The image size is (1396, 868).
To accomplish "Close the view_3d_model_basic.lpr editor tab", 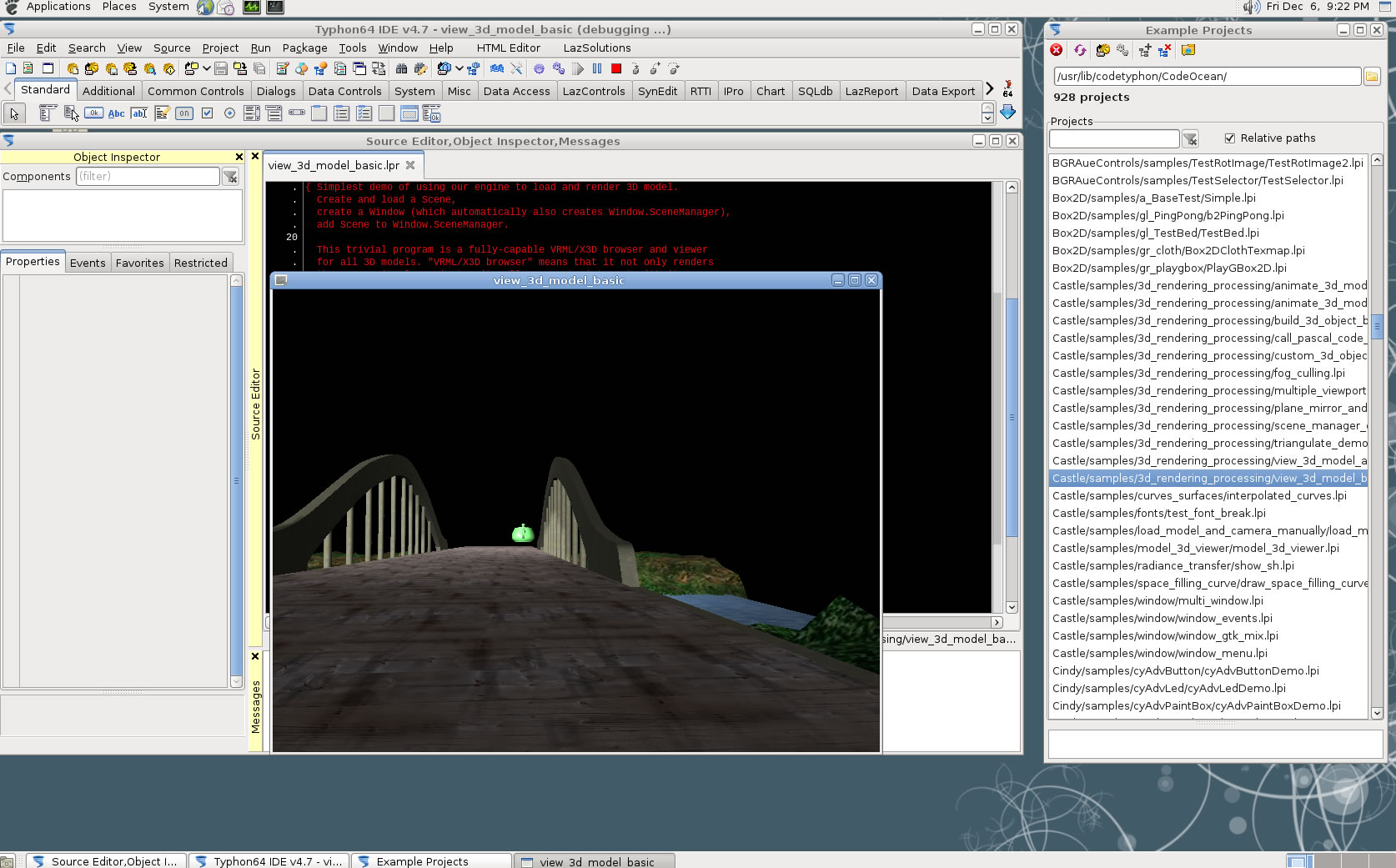I will [x=410, y=165].
